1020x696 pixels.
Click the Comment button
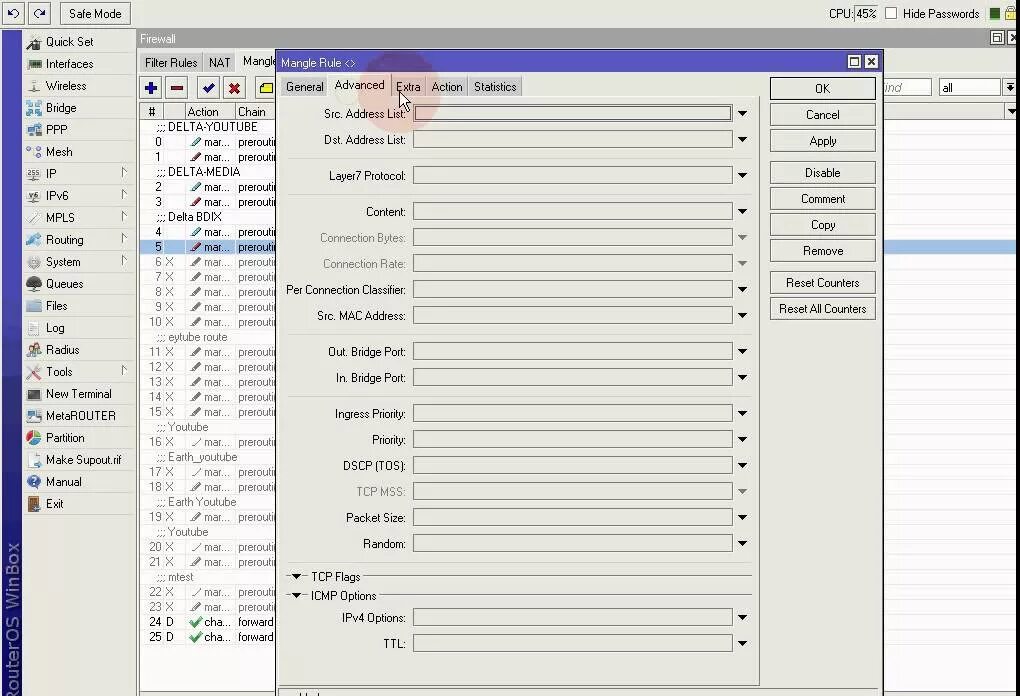(822, 199)
